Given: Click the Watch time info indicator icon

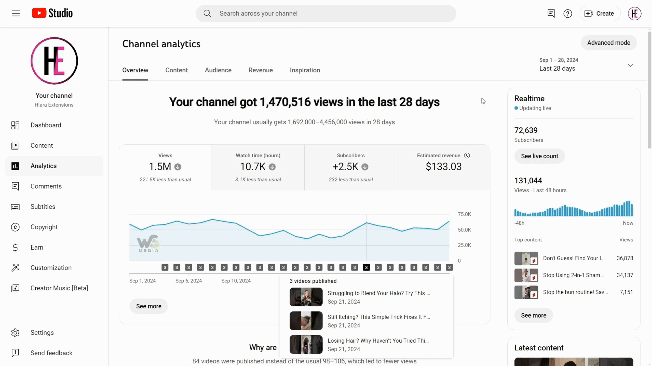Looking at the screenshot, I should pyautogui.click(x=272, y=167).
